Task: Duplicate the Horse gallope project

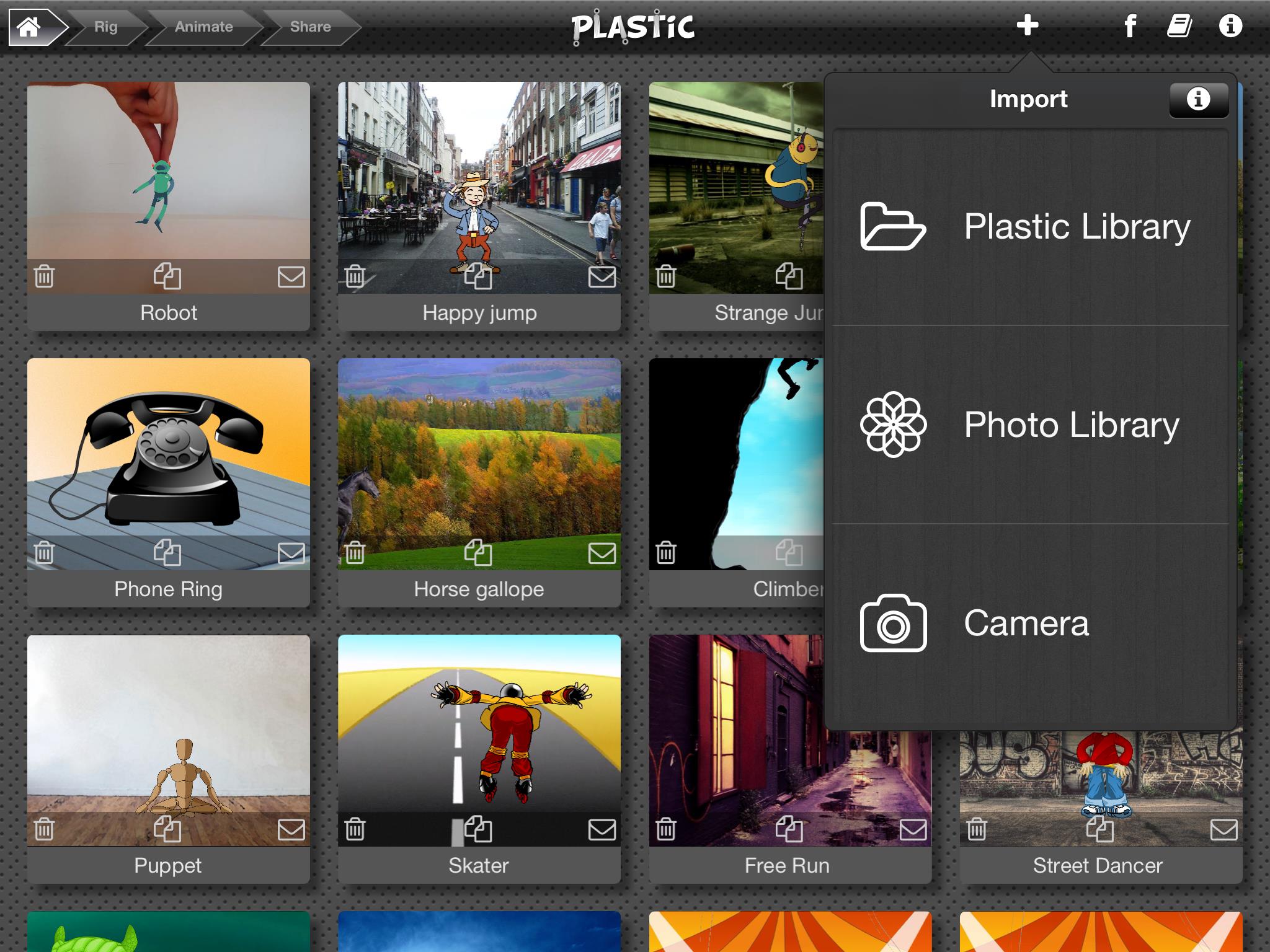Action: coord(478,553)
